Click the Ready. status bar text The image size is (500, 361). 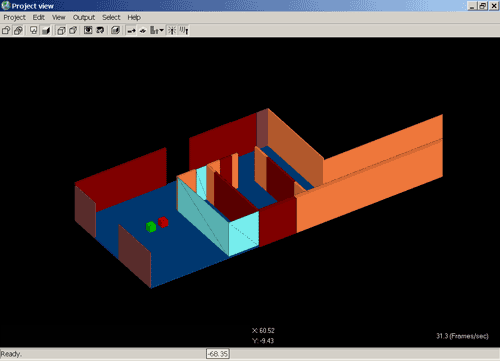tap(11, 354)
